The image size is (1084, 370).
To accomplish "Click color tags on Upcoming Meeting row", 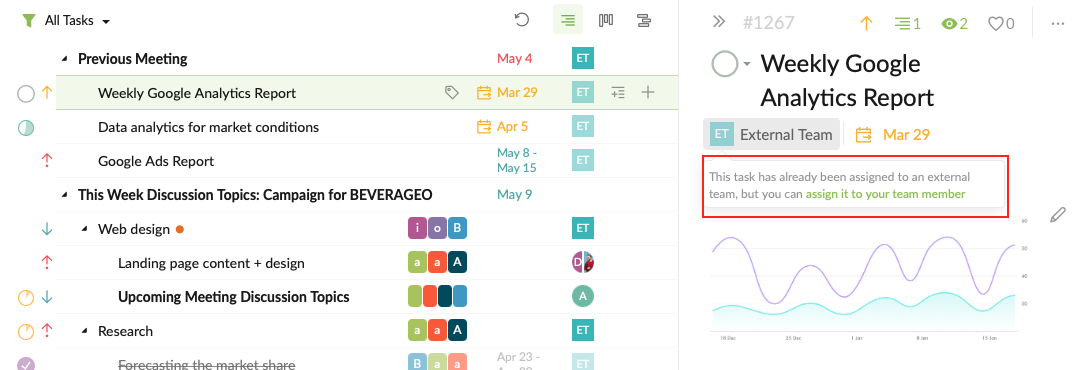I will point(438,296).
